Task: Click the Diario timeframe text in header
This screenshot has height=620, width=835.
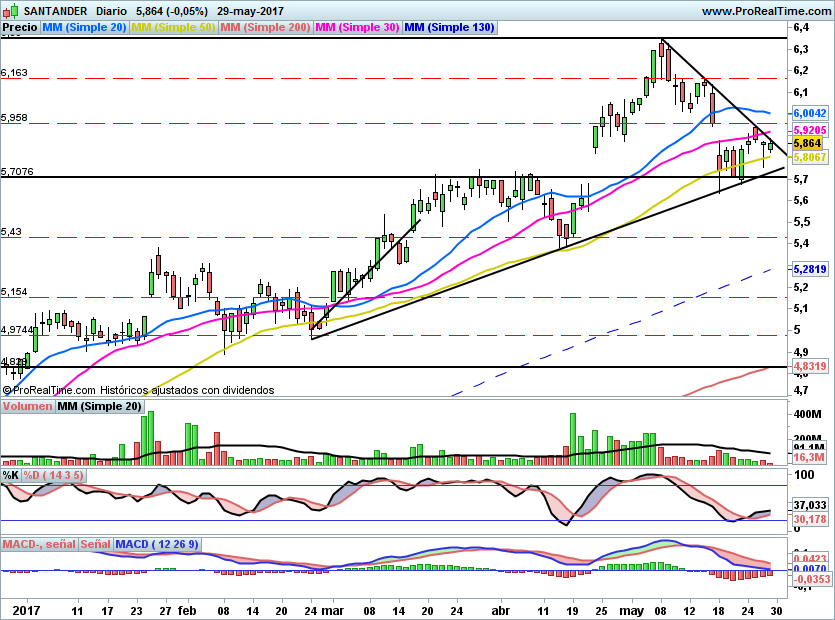Action: click(x=113, y=11)
